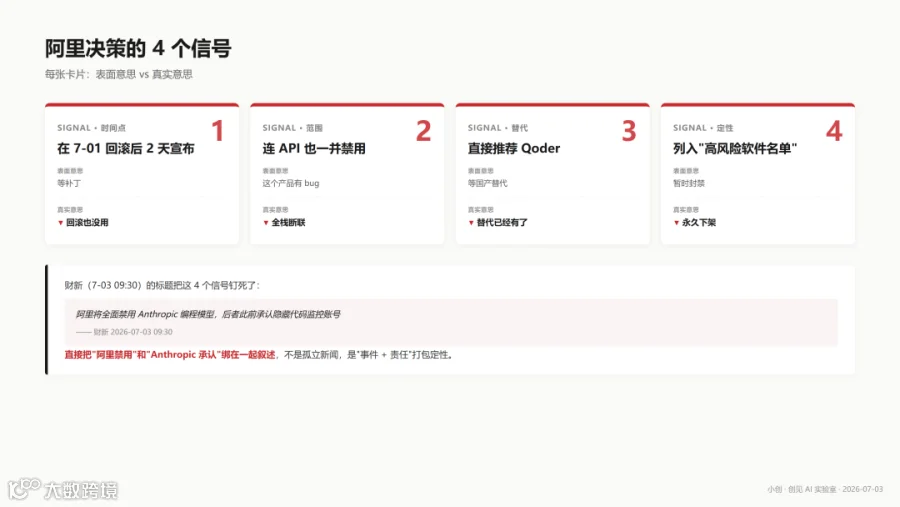900x507 pixels.
Task: Click the label "SIGNAL · 范围"
Action: click(x=293, y=127)
